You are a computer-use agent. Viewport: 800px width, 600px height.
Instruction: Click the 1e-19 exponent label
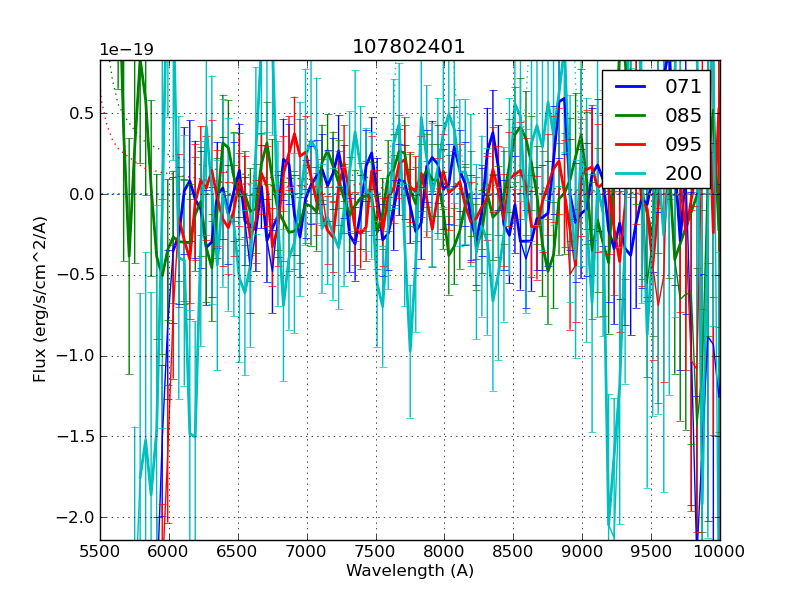[x=126, y=50]
